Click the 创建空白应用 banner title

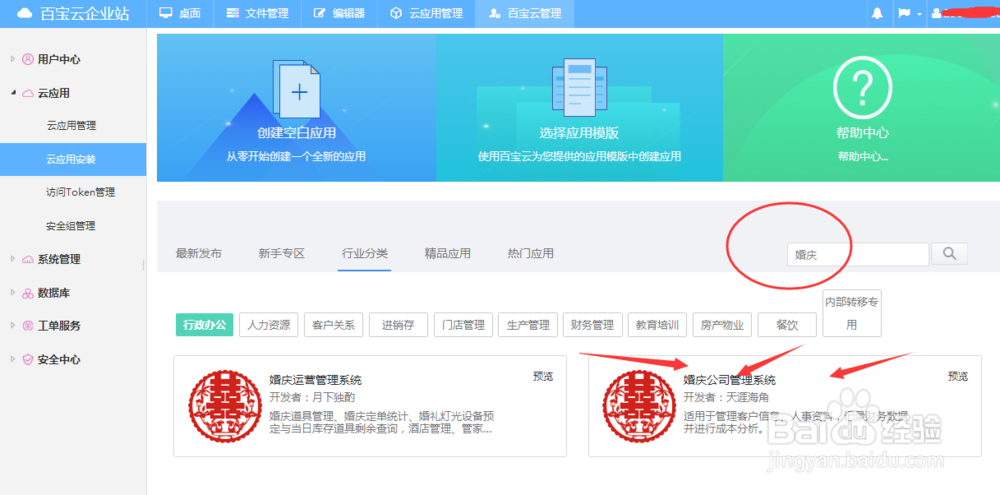(x=297, y=133)
